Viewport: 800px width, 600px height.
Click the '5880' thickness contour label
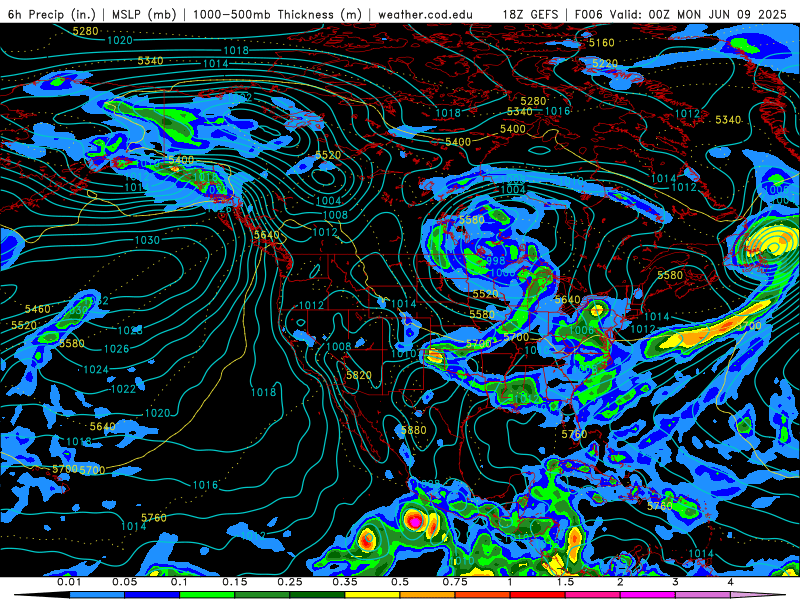pyautogui.click(x=413, y=430)
